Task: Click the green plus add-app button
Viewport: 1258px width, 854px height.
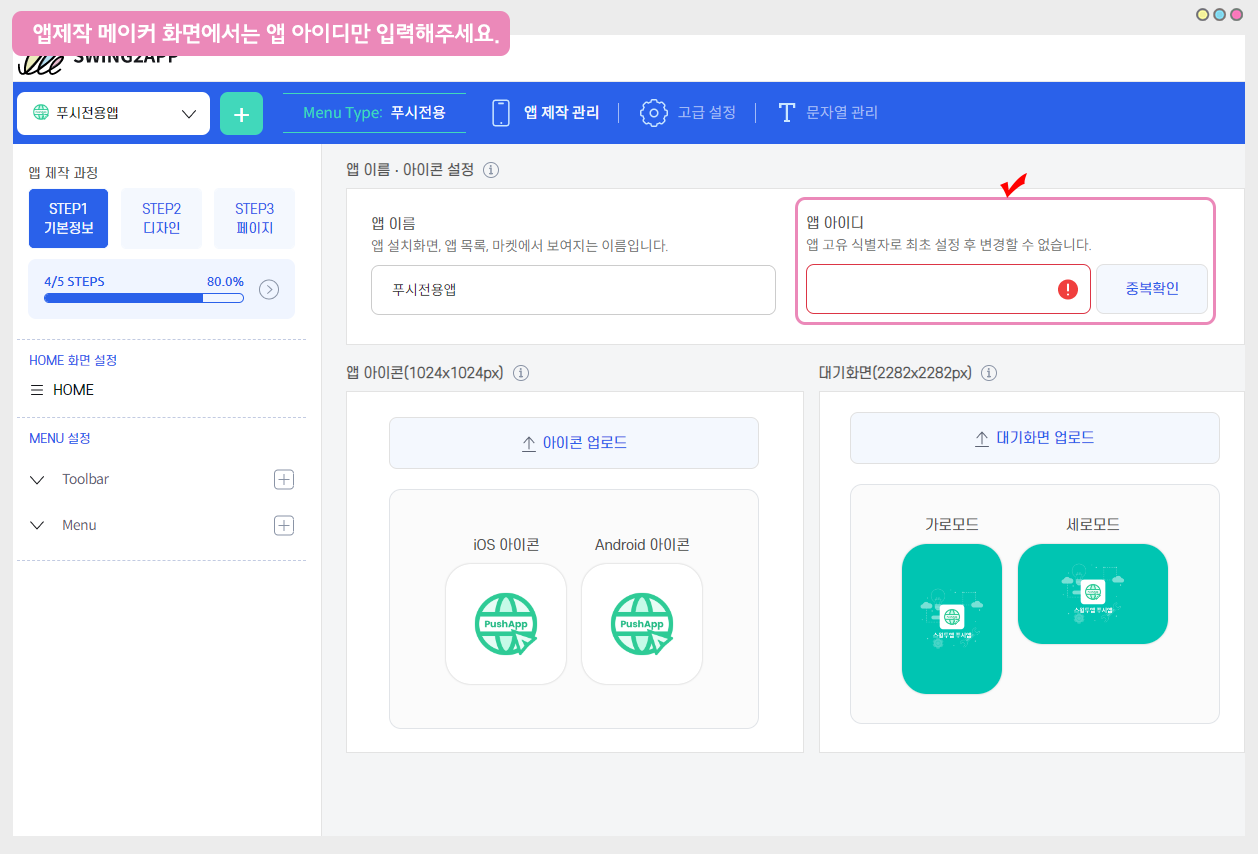Action: [241, 113]
